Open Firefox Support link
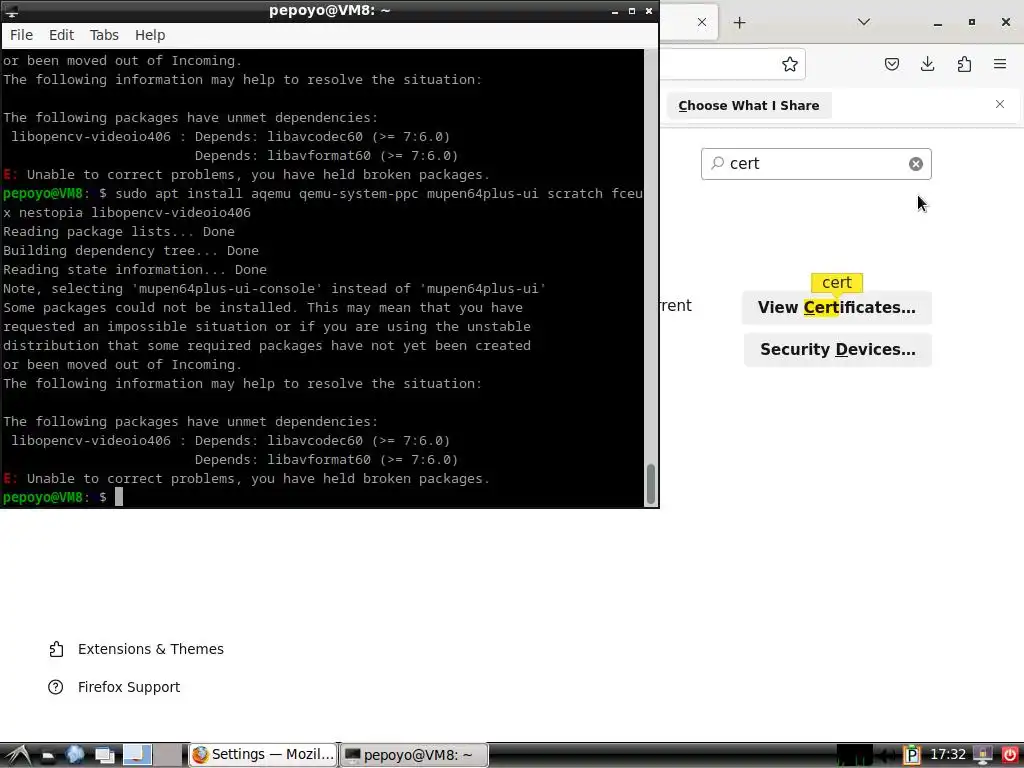 [129, 687]
